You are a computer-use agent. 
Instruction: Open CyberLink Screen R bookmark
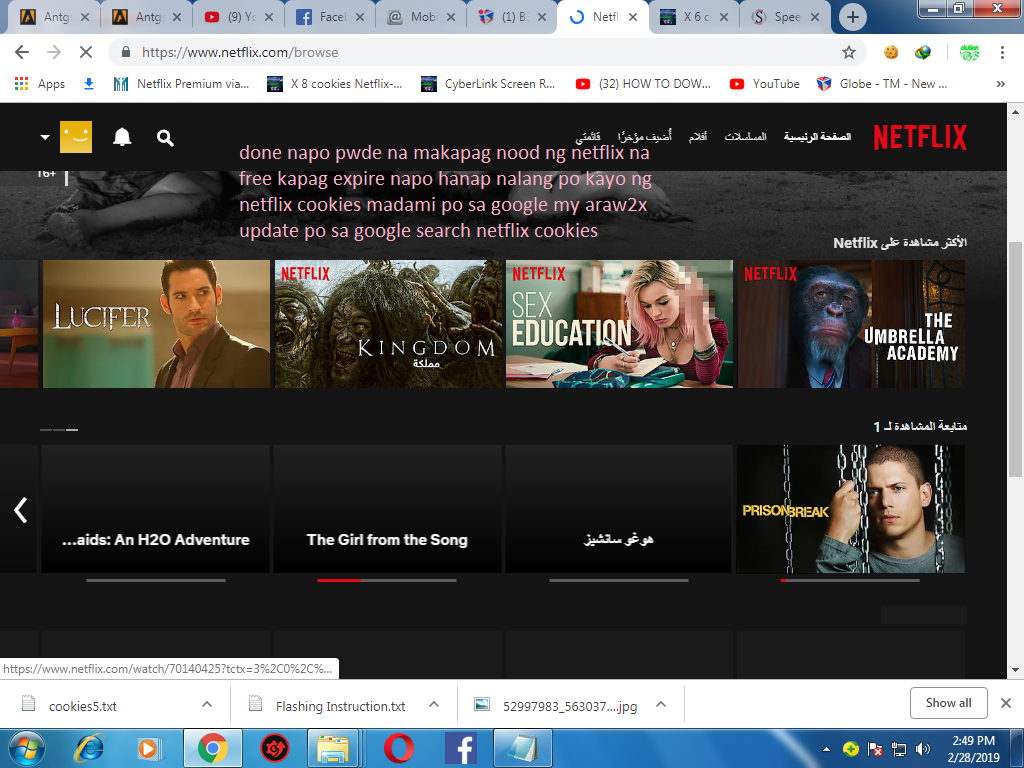click(488, 84)
